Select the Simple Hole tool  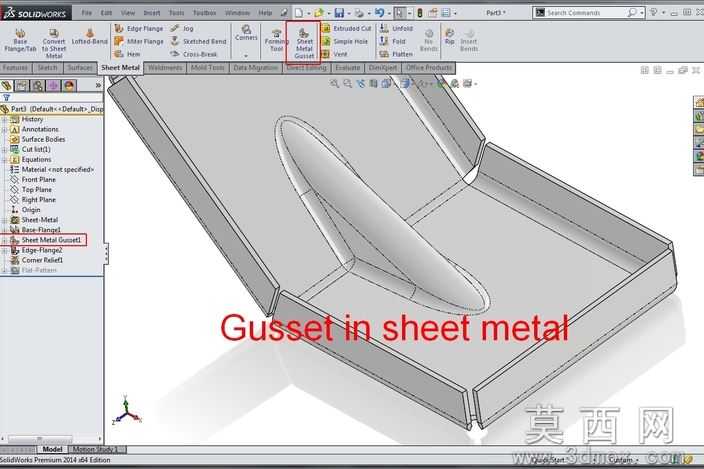point(344,41)
